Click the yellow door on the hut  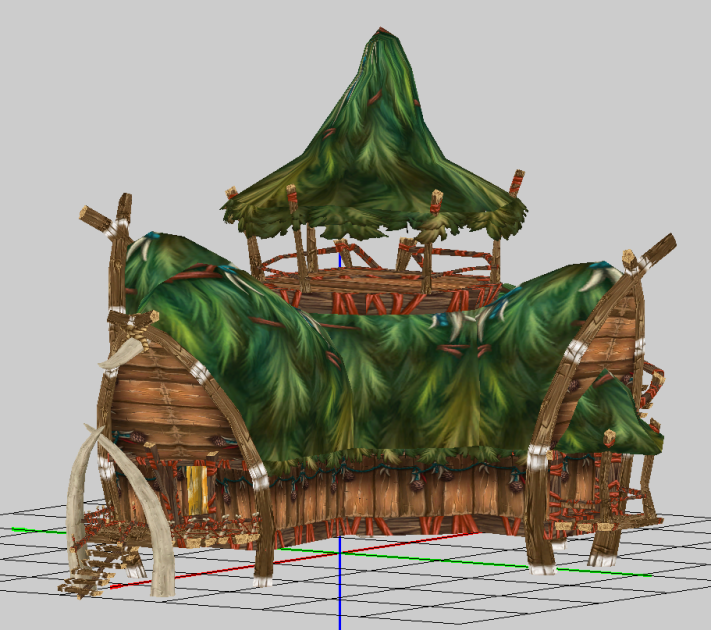click(x=197, y=490)
